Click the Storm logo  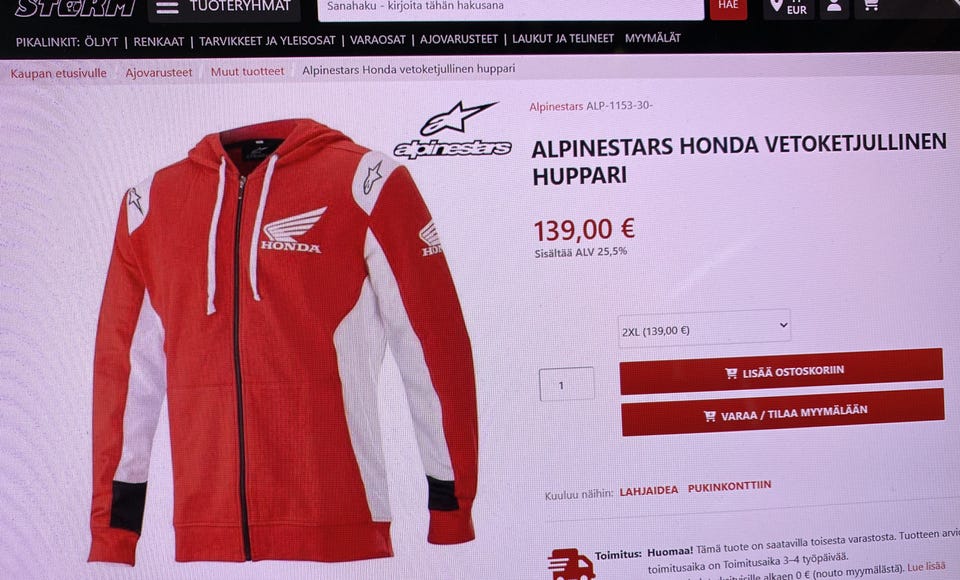coord(75,9)
